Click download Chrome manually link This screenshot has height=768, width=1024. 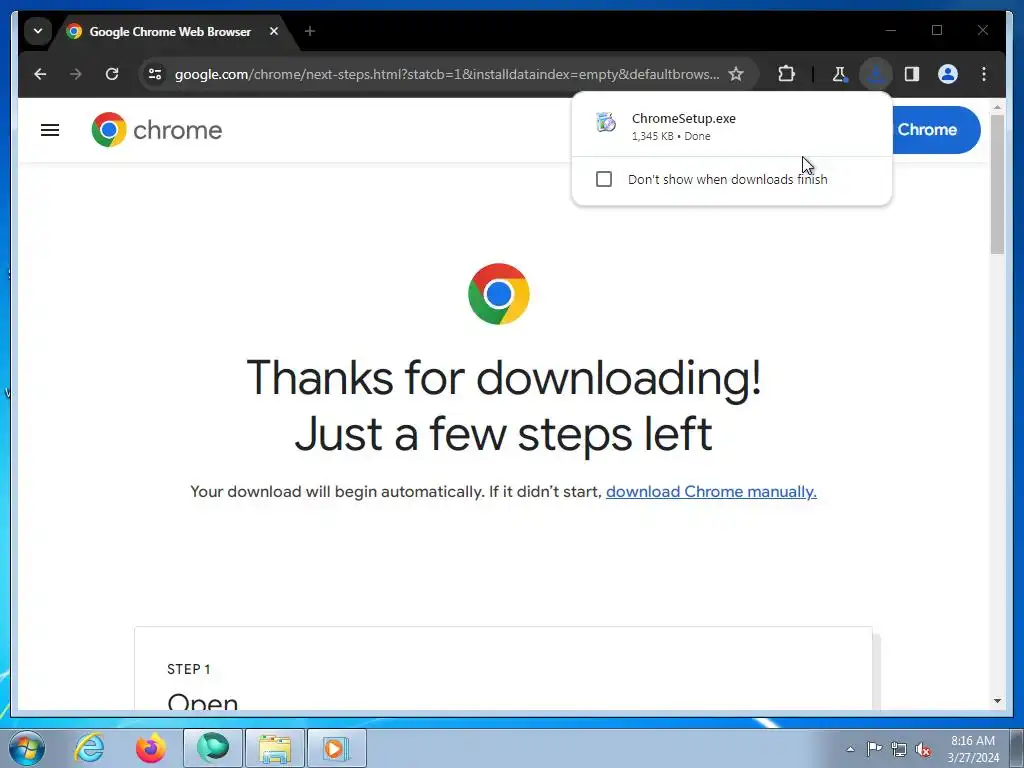coord(711,492)
